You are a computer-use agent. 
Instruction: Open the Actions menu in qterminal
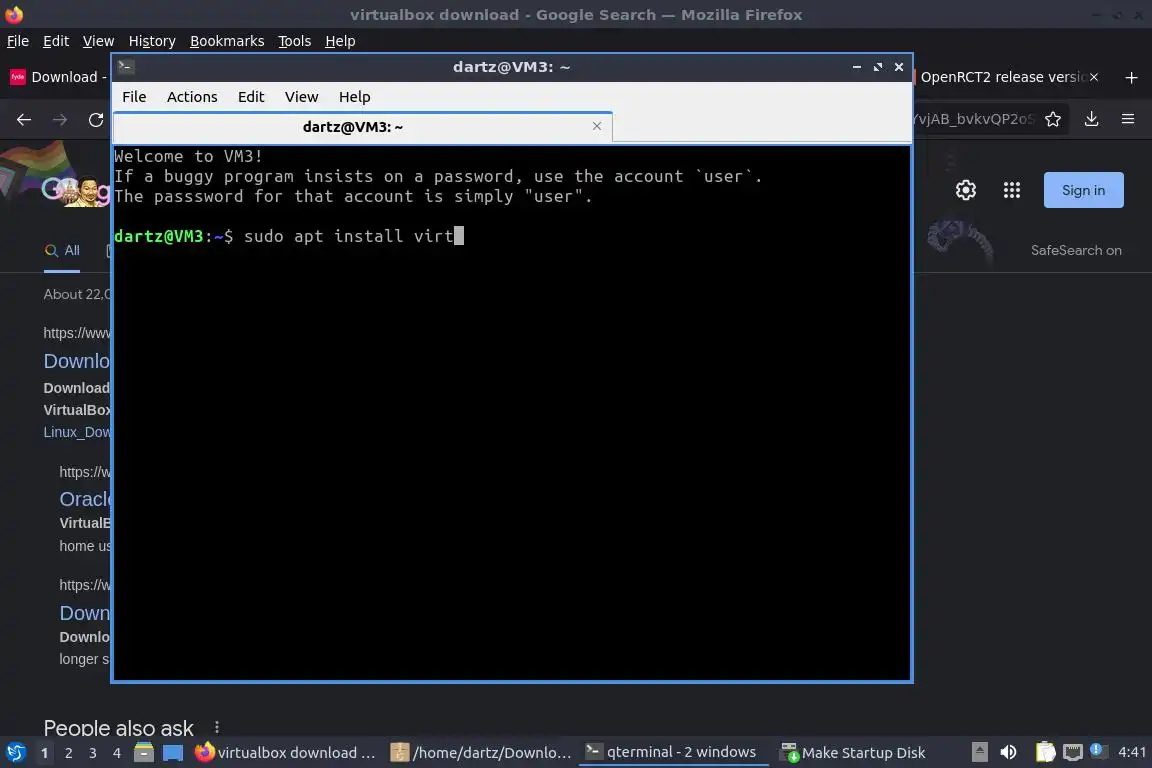[192, 97]
